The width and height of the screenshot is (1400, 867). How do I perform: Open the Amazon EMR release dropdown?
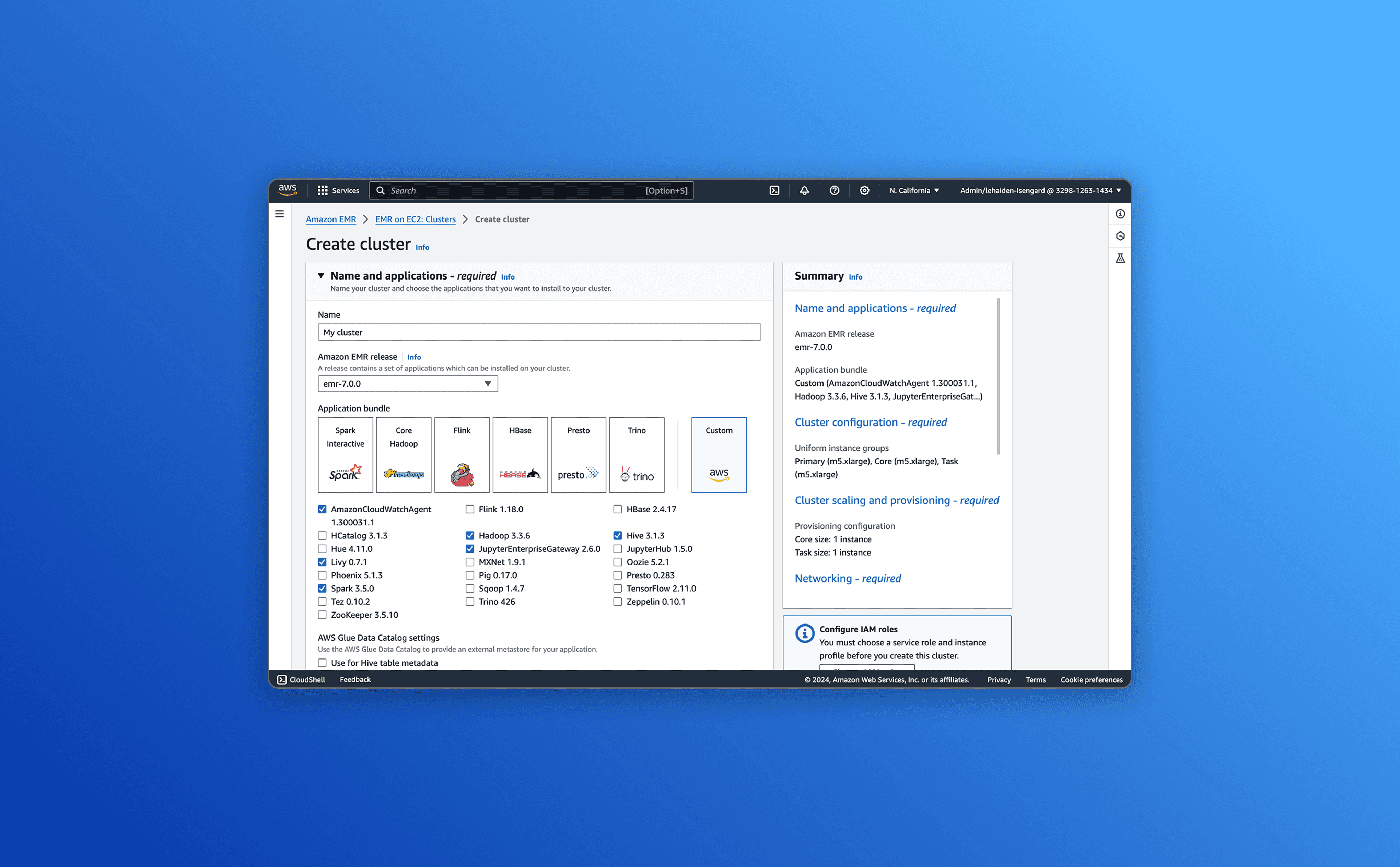coord(407,384)
